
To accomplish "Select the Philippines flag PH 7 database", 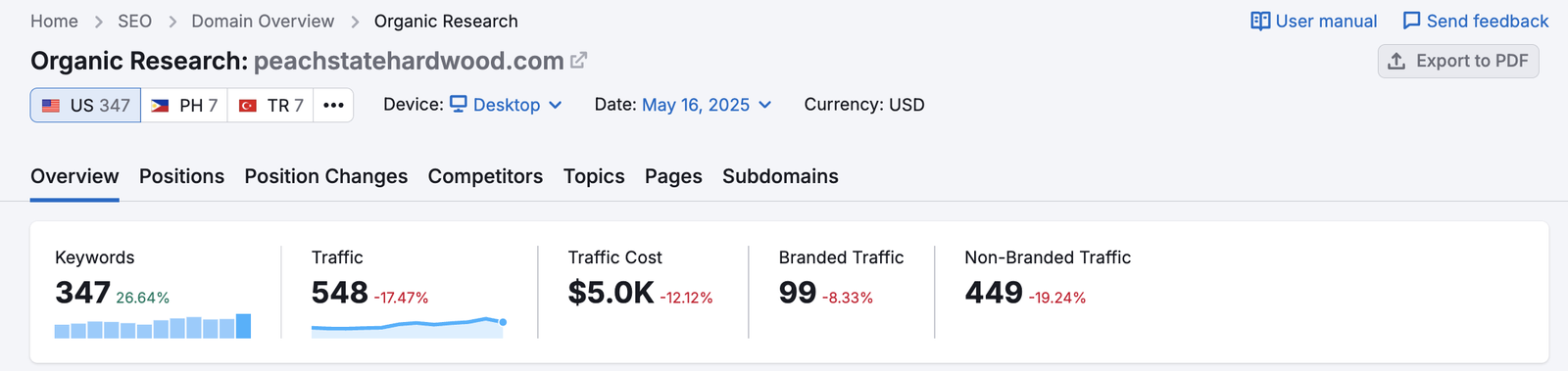I will pyautogui.click(x=184, y=105).
